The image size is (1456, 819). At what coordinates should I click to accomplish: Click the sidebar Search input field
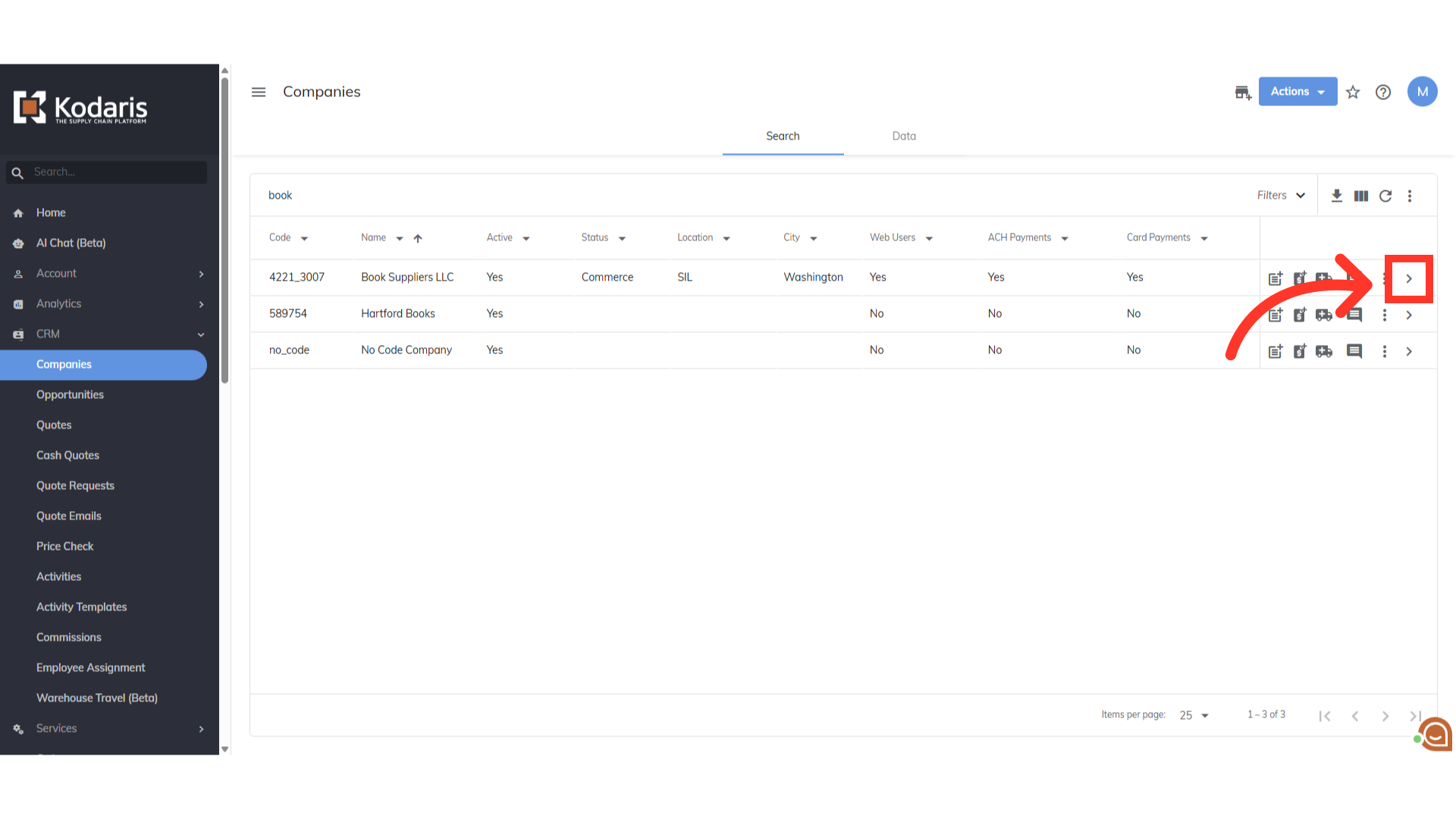coord(114,172)
